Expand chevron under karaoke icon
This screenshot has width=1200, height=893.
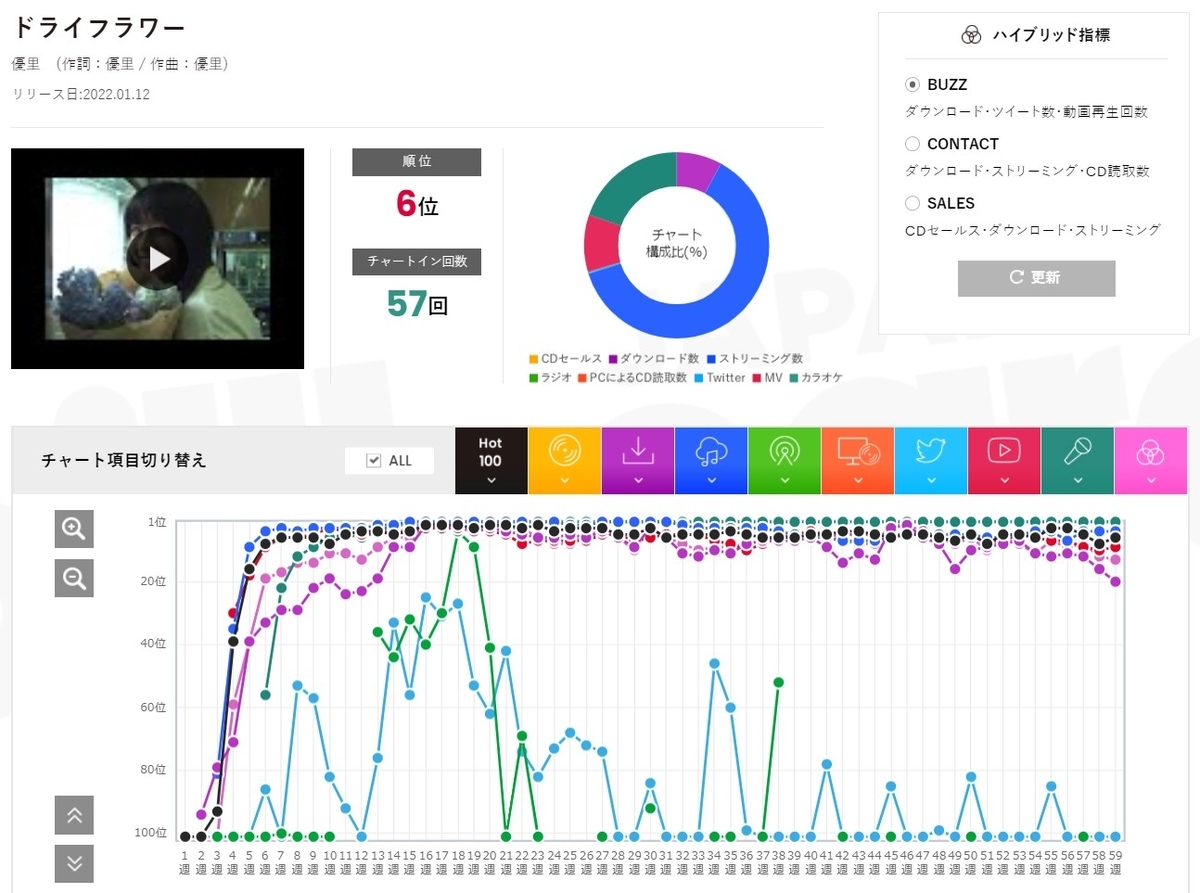(x=1077, y=481)
